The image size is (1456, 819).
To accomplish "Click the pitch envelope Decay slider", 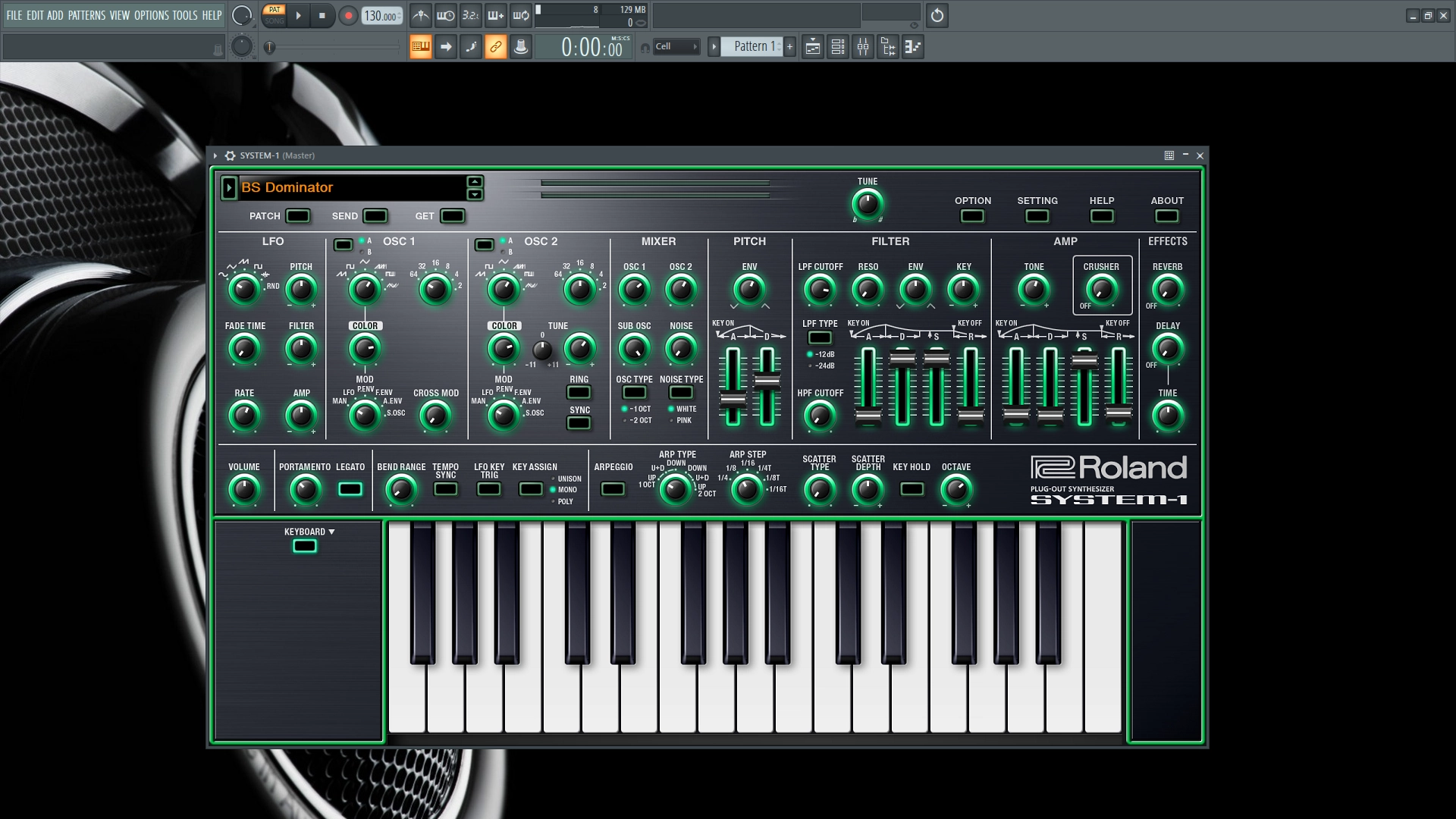I will tap(767, 387).
